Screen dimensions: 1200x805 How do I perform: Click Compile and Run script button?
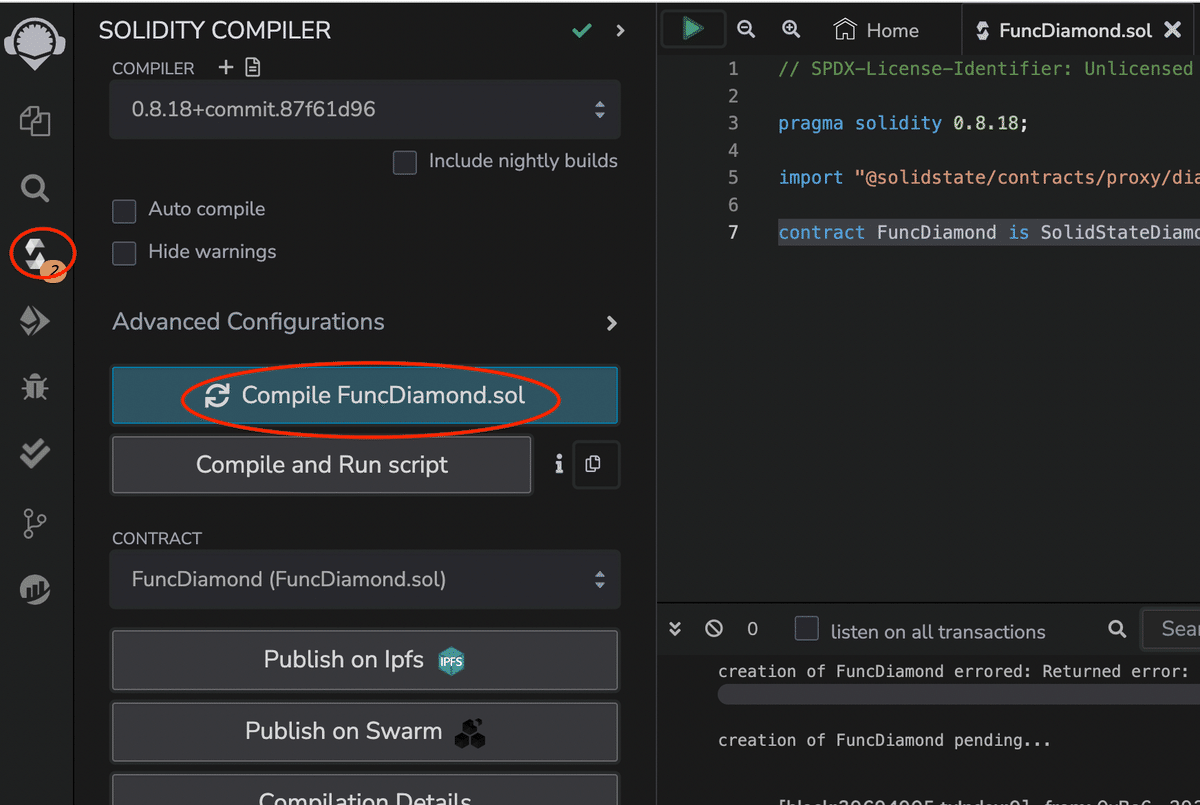(x=321, y=465)
